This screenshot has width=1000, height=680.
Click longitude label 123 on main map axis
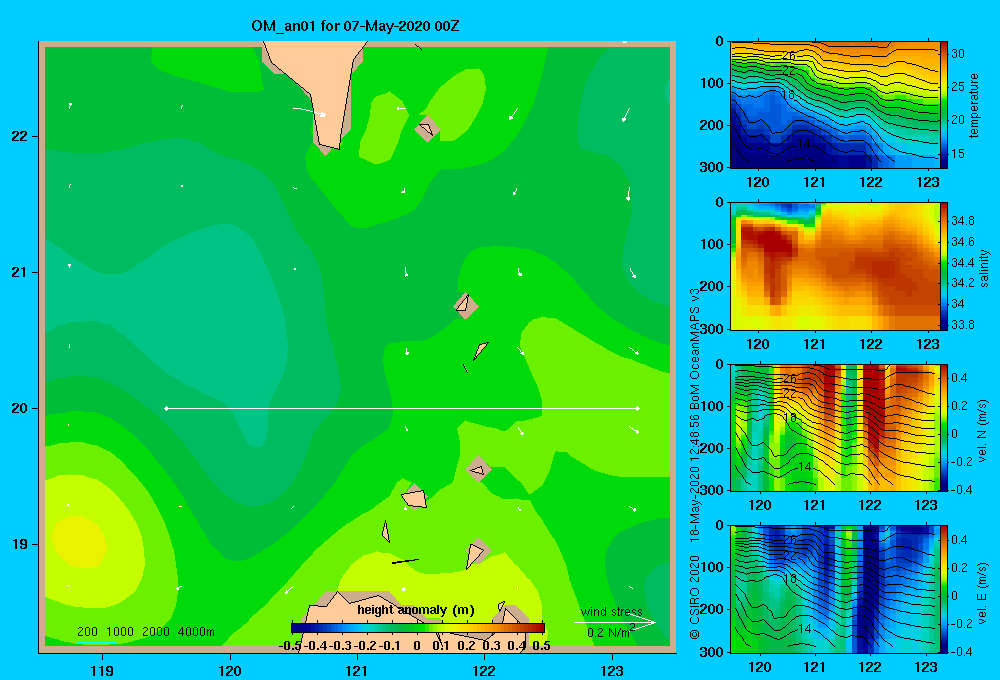coord(612,670)
